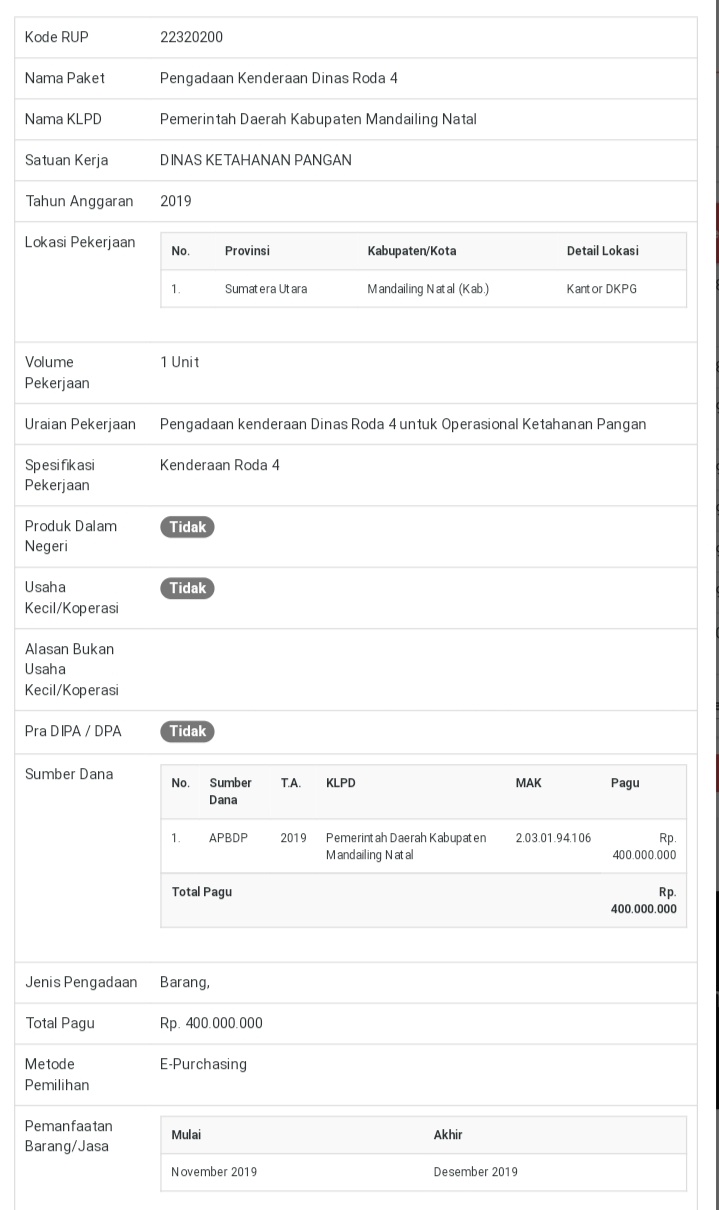Select the Kode RUP value 22320200
This screenshot has width=719, height=1210.
click(x=192, y=38)
